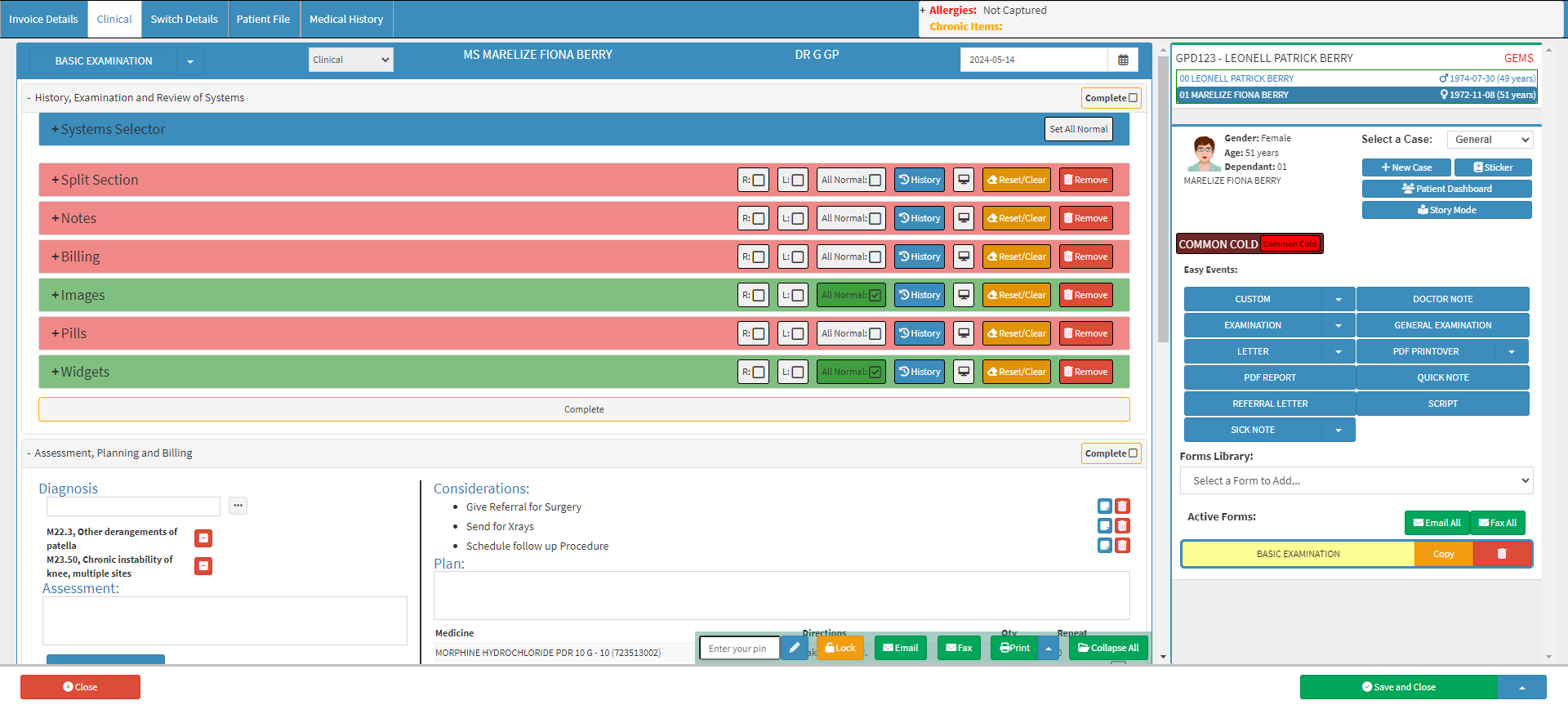Check the R checkbox for Notes section
This screenshot has height=705, width=1568.
(x=759, y=218)
